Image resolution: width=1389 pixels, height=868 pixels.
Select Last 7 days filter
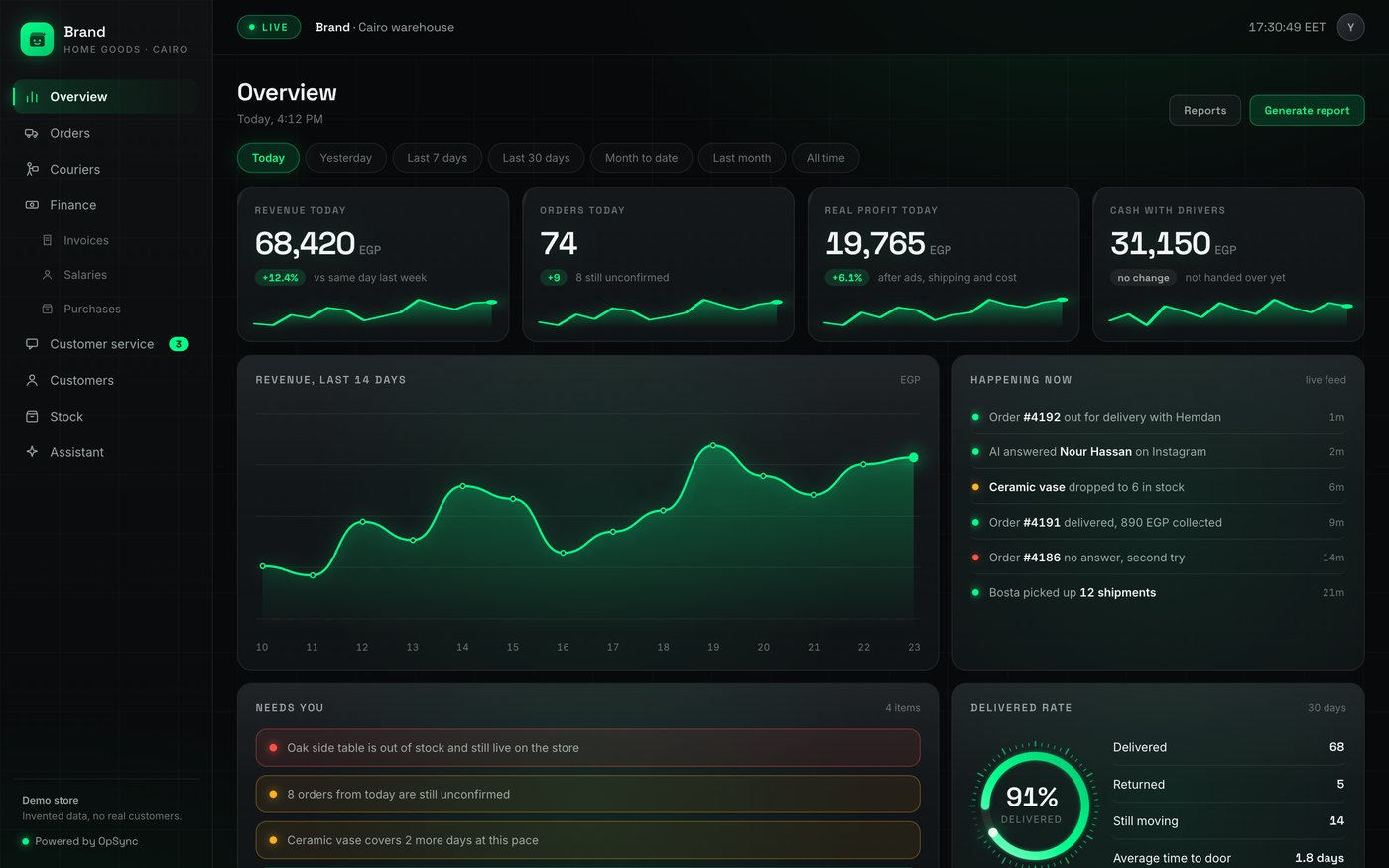[x=437, y=158]
